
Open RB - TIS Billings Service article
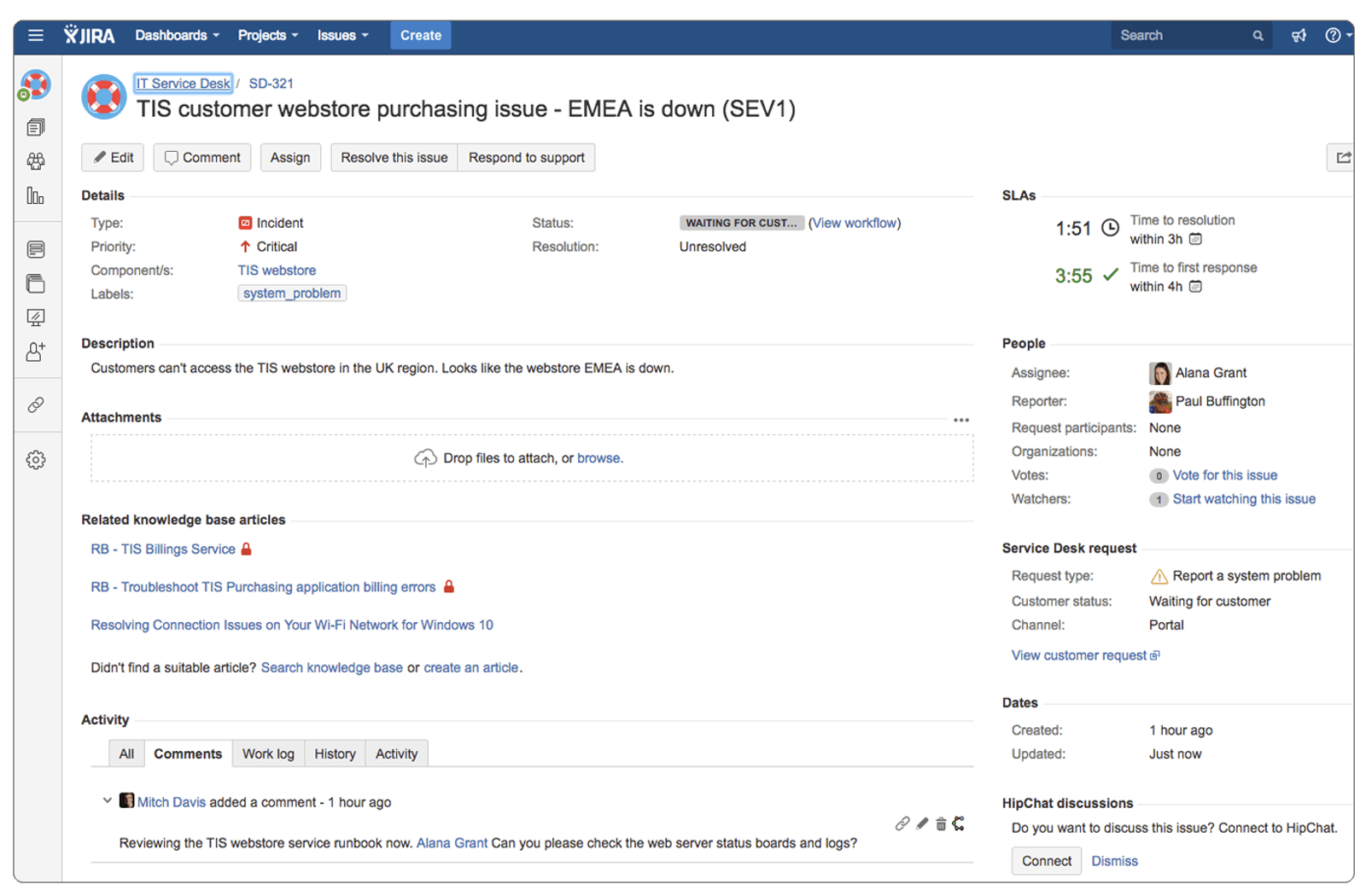click(163, 550)
